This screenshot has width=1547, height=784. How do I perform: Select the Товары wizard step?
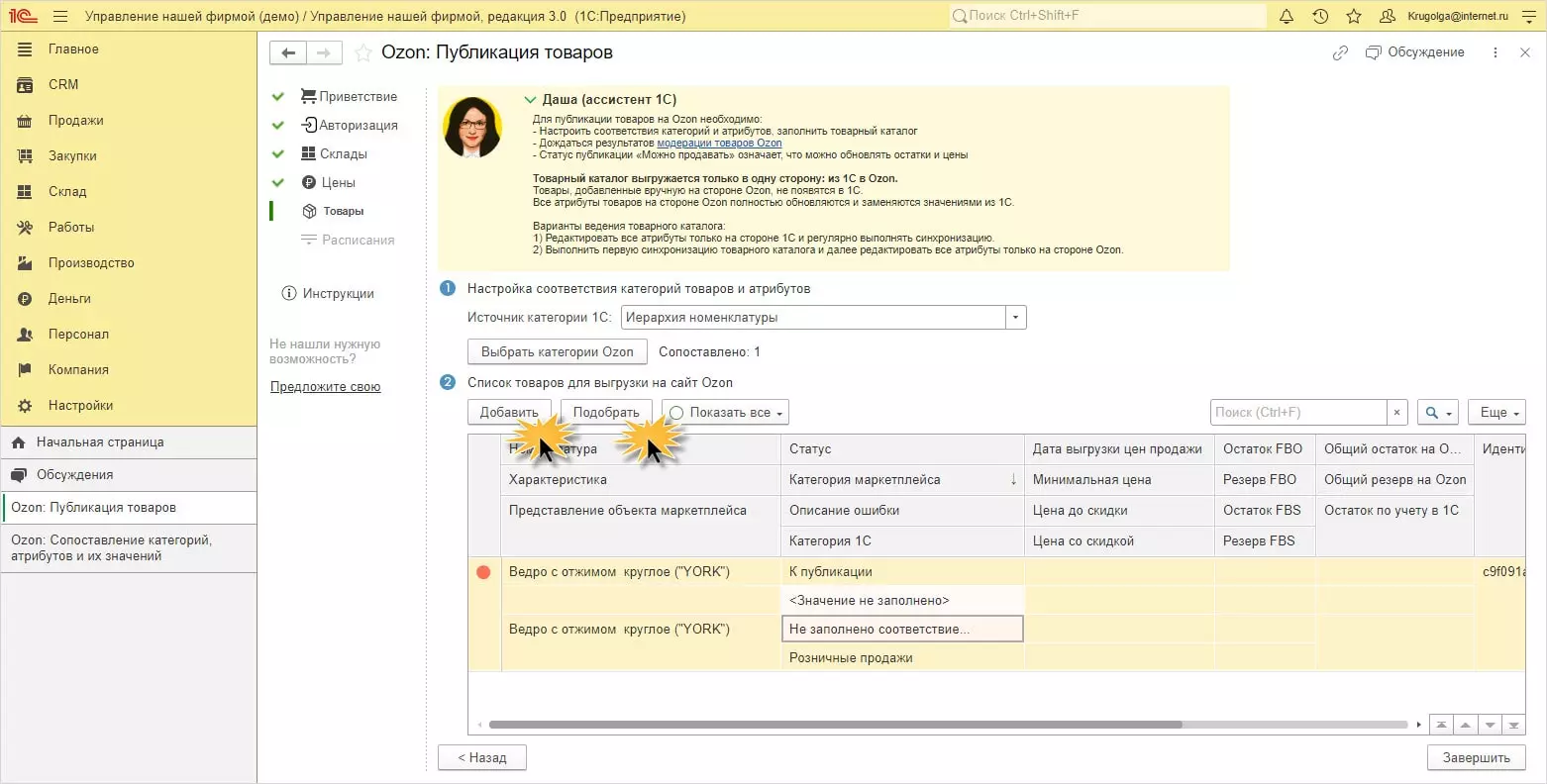333,211
